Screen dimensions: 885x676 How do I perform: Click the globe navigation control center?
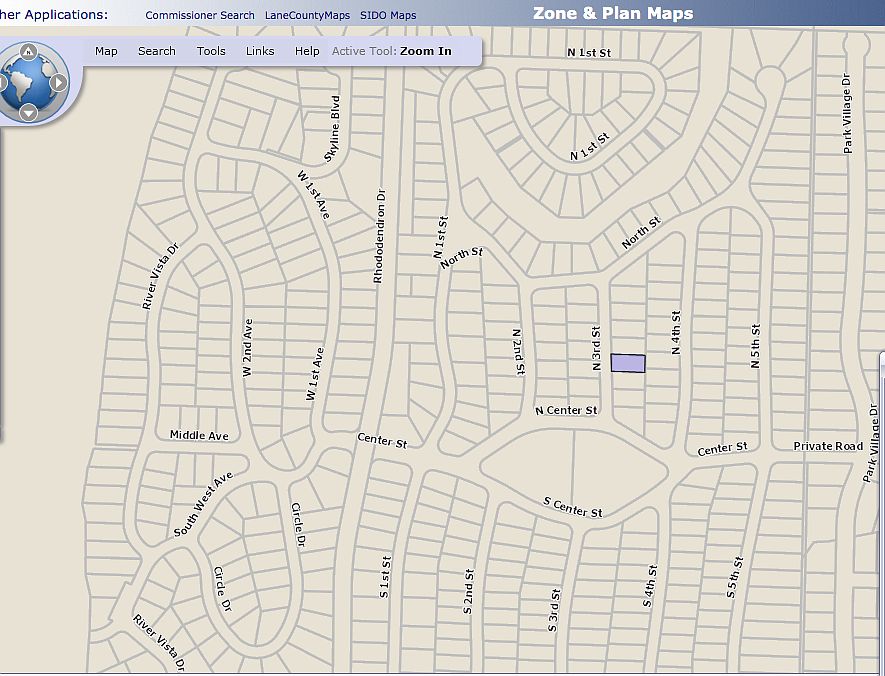pyautogui.click(x=29, y=84)
